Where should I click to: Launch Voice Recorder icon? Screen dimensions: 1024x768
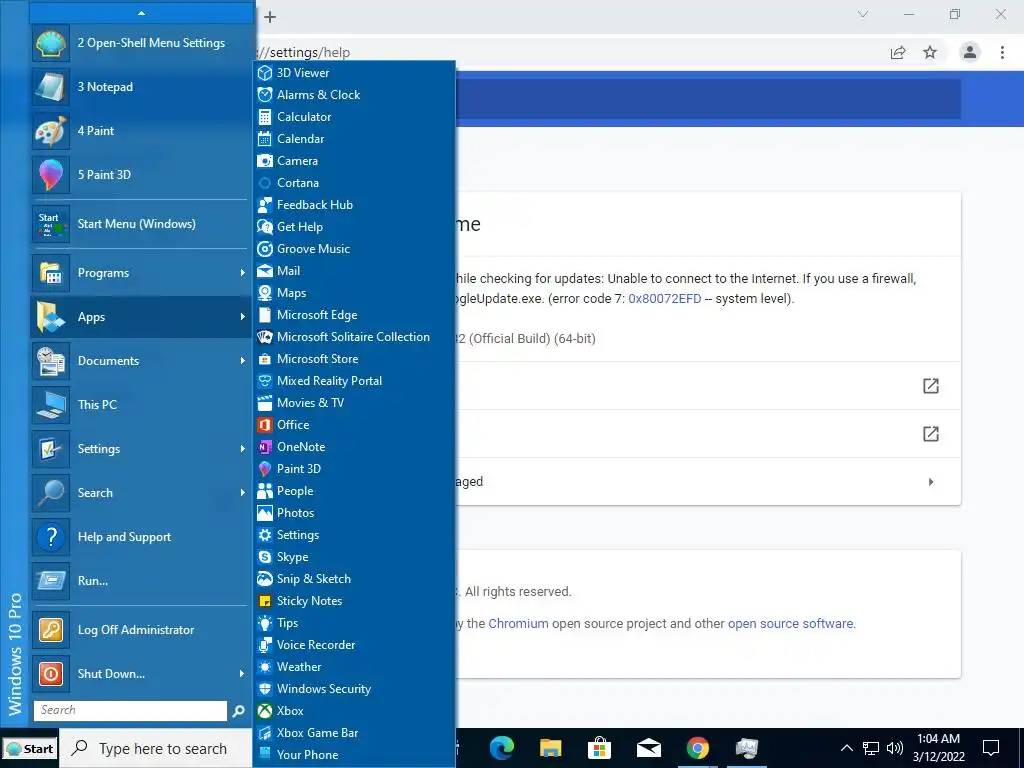[x=264, y=645]
